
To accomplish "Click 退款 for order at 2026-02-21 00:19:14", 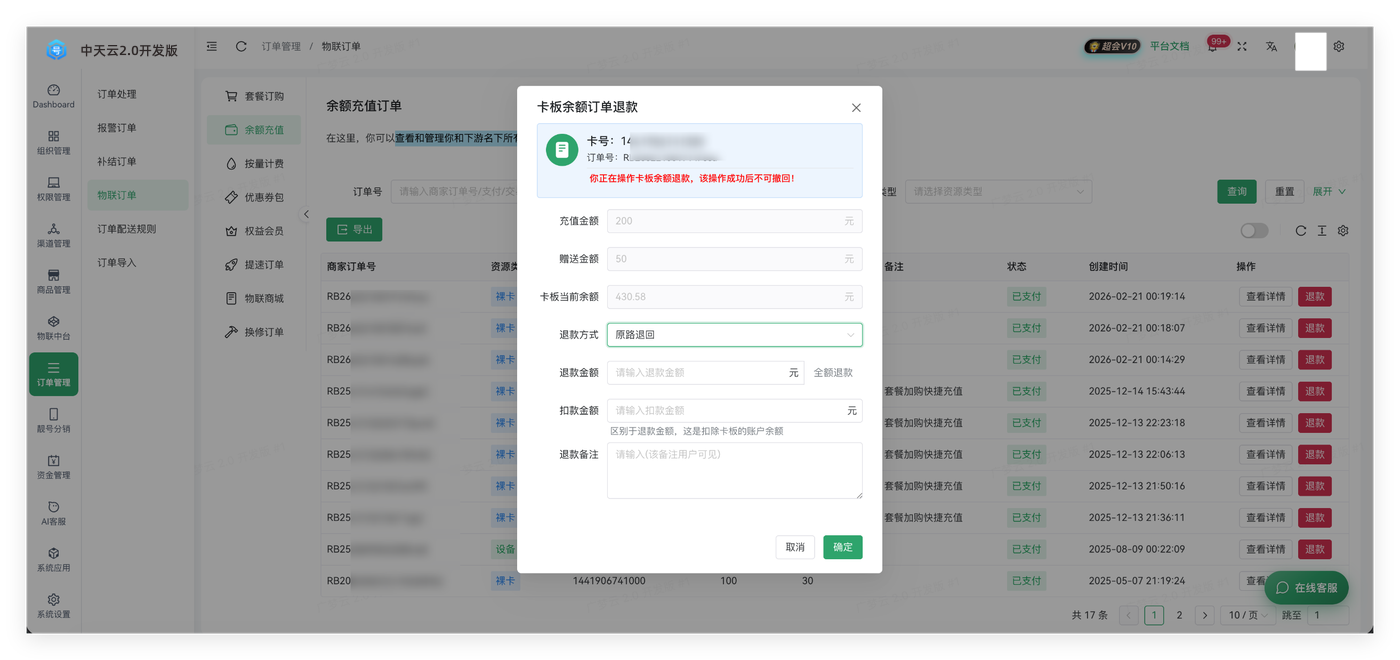I will click(1314, 296).
